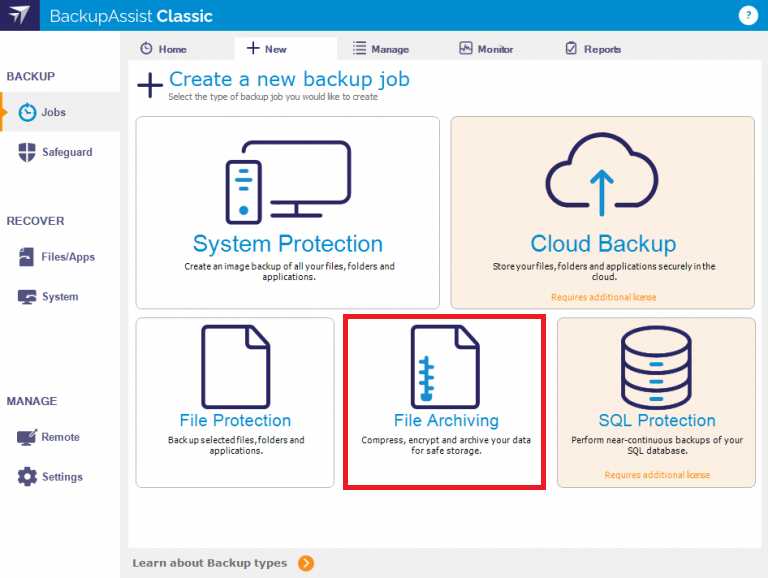Click the Files/Apps recover icon

(x=27, y=257)
